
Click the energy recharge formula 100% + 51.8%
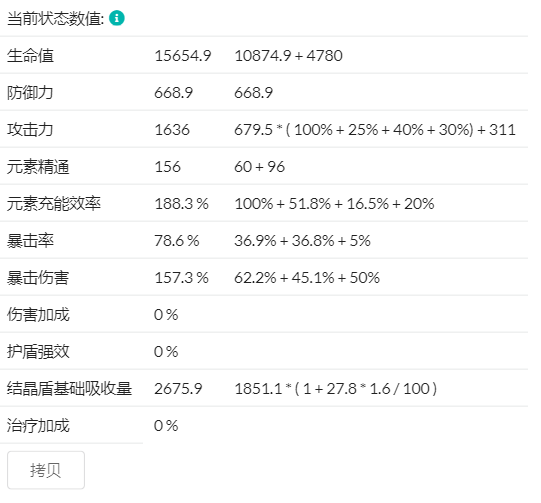(x=334, y=204)
